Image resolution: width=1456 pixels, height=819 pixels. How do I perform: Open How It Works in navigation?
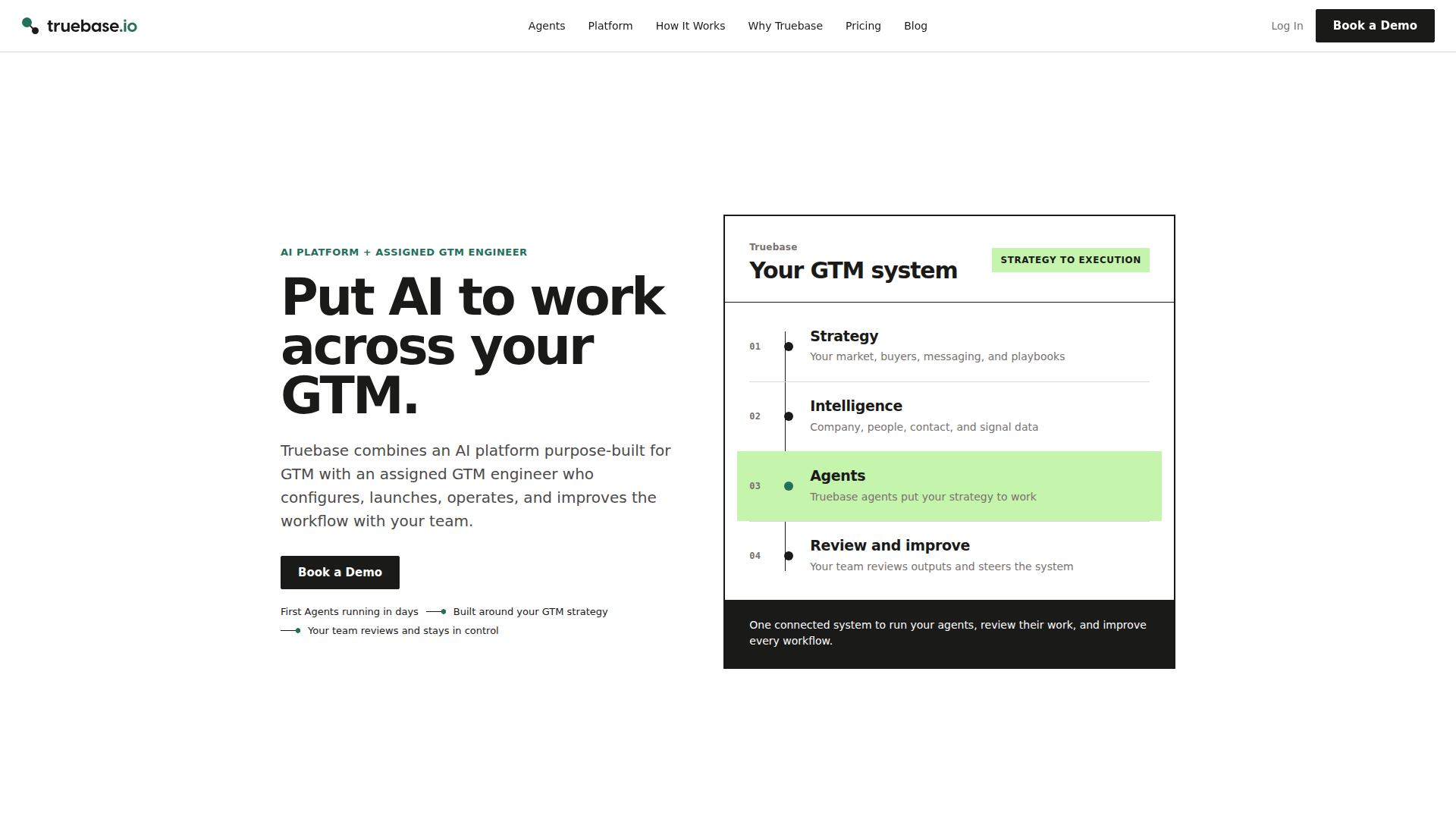(x=691, y=26)
